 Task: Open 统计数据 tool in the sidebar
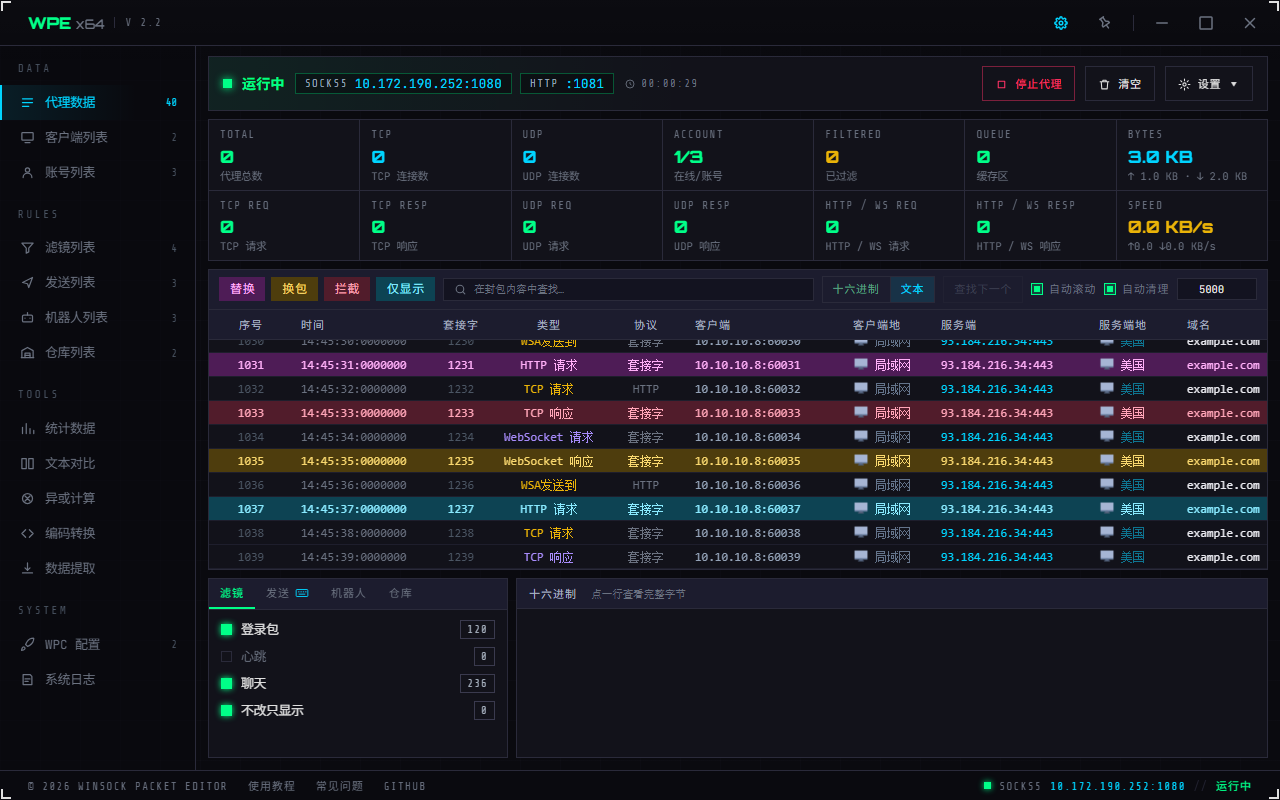(x=97, y=428)
